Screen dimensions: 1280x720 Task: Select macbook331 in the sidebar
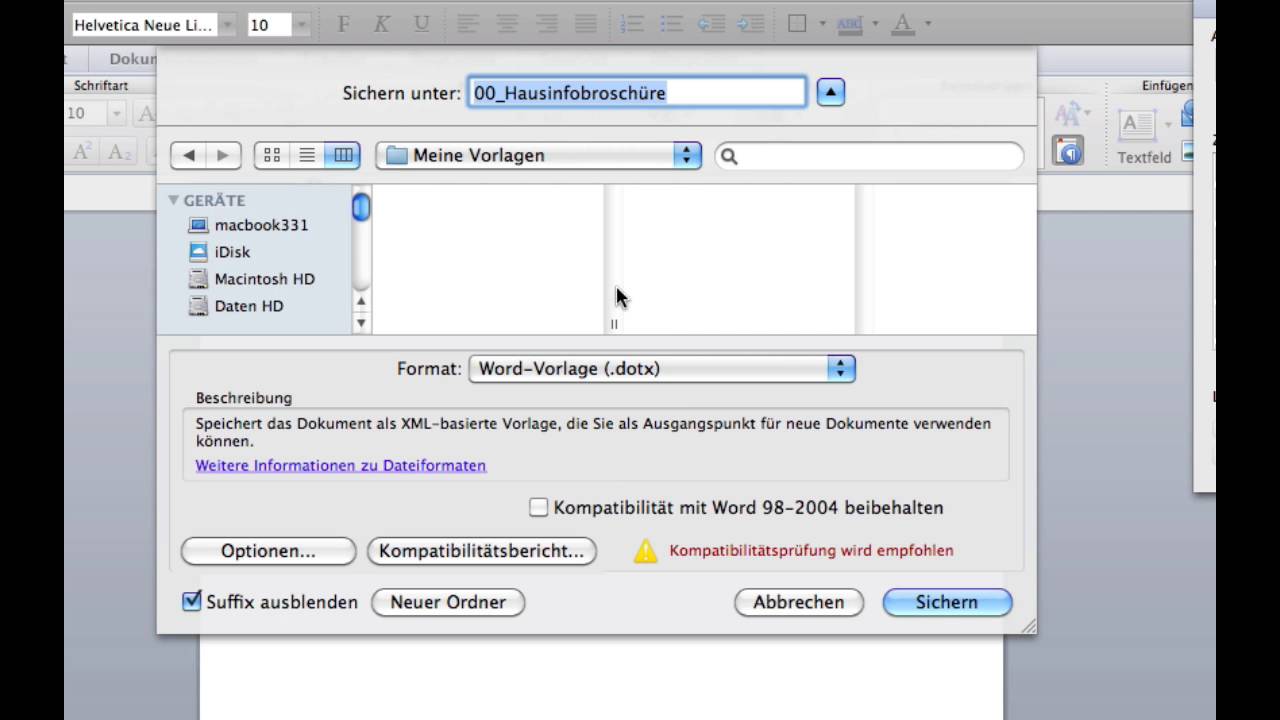click(x=250, y=225)
